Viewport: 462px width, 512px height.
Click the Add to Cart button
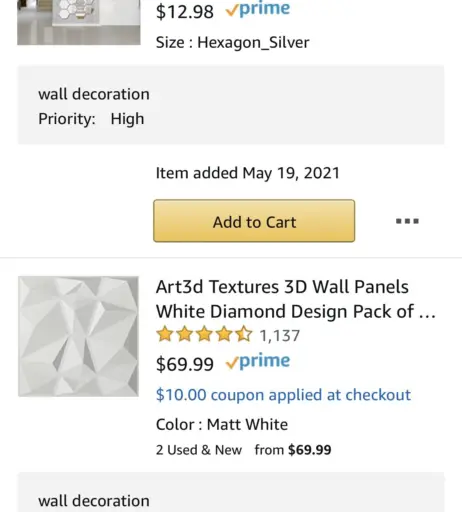pyautogui.click(x=254, y=221)
